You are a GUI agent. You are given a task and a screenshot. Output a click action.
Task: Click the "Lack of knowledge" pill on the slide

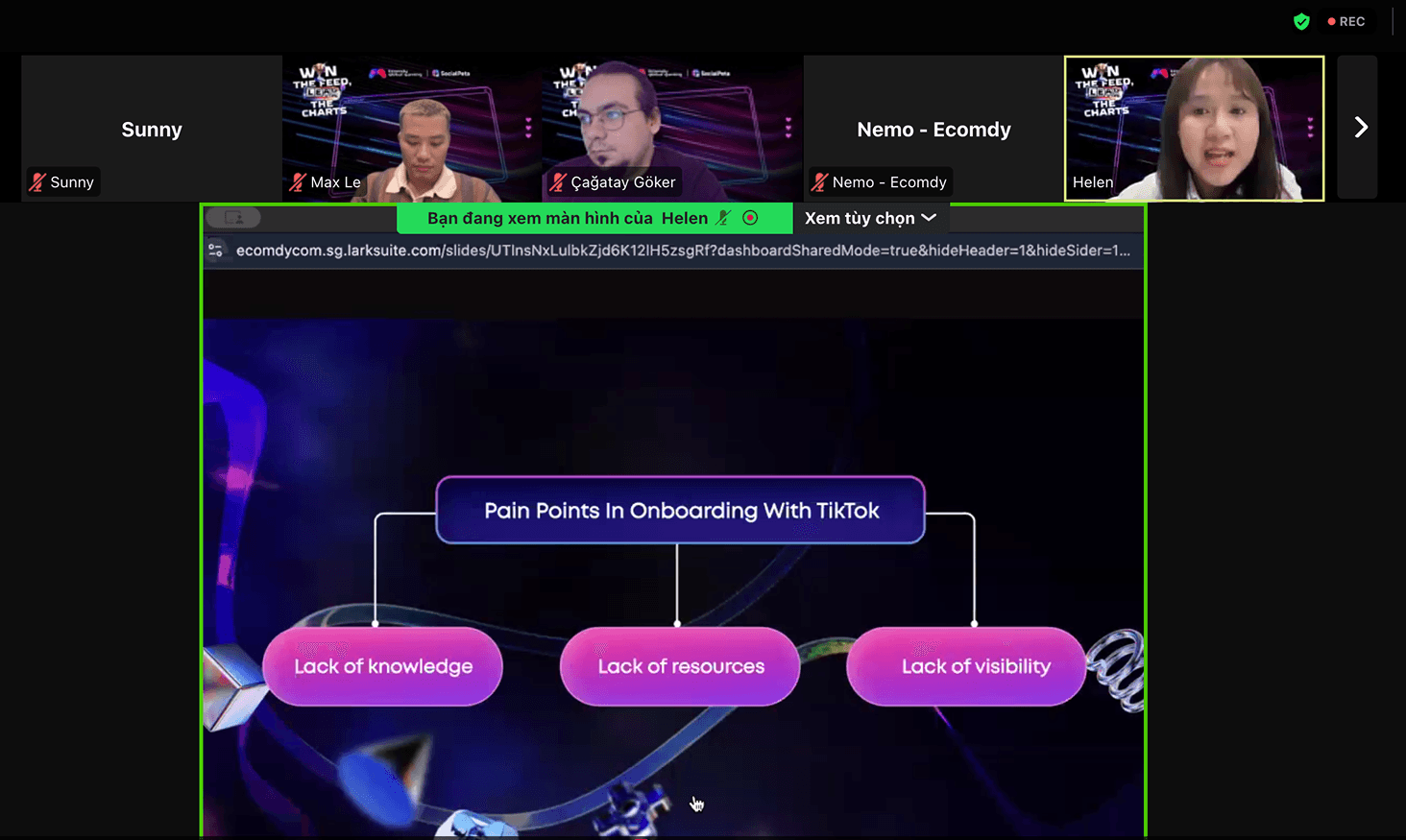382,666
